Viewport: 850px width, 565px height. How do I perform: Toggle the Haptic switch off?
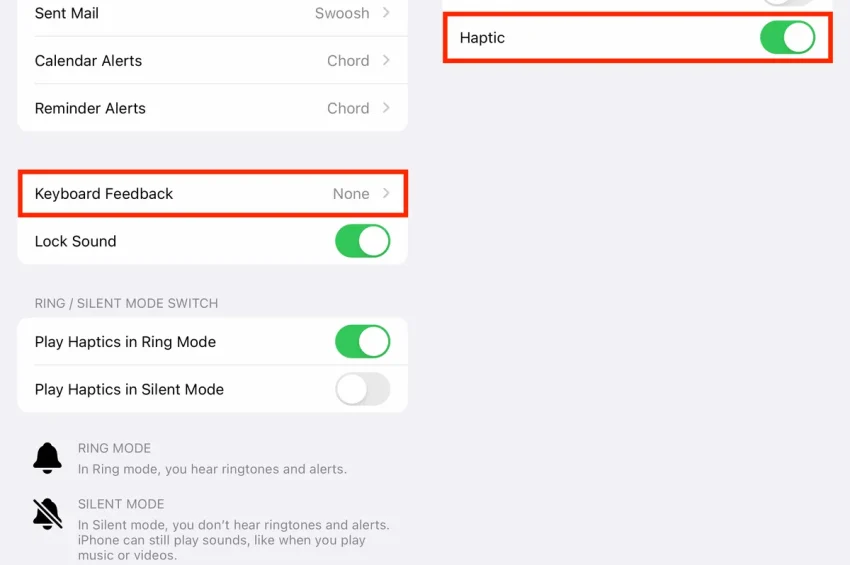pos(787,38)
